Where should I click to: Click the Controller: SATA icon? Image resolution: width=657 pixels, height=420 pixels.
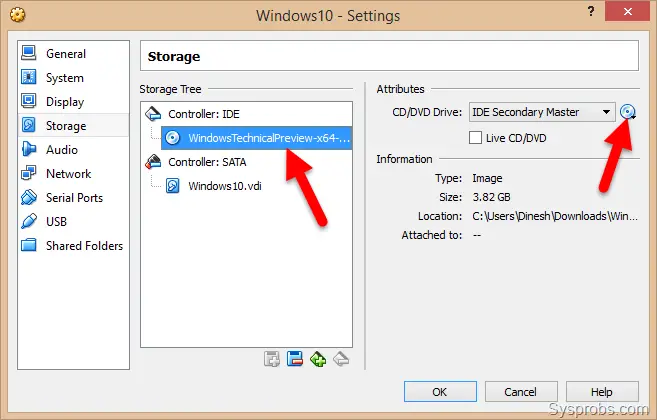tap(153, 162)
